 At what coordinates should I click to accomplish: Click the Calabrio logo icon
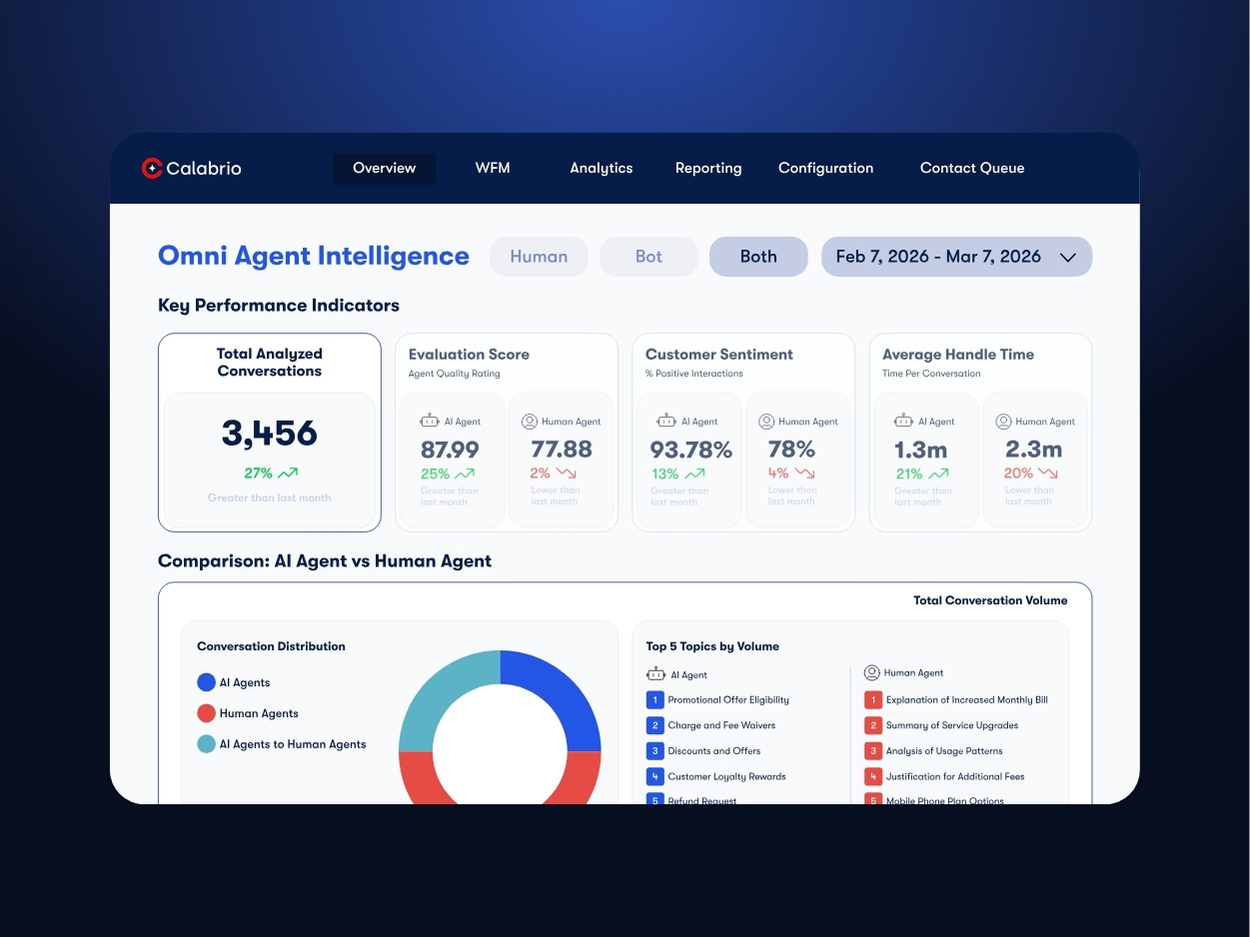(152, 168)
